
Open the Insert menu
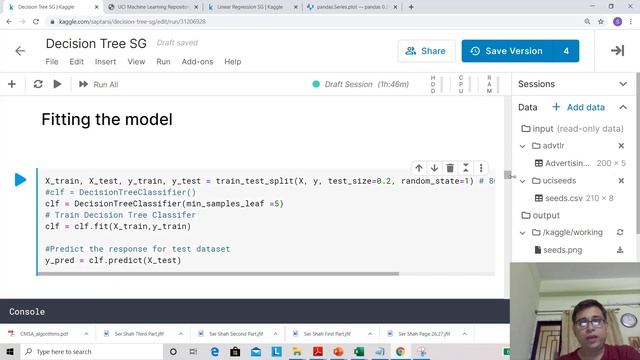105,62
